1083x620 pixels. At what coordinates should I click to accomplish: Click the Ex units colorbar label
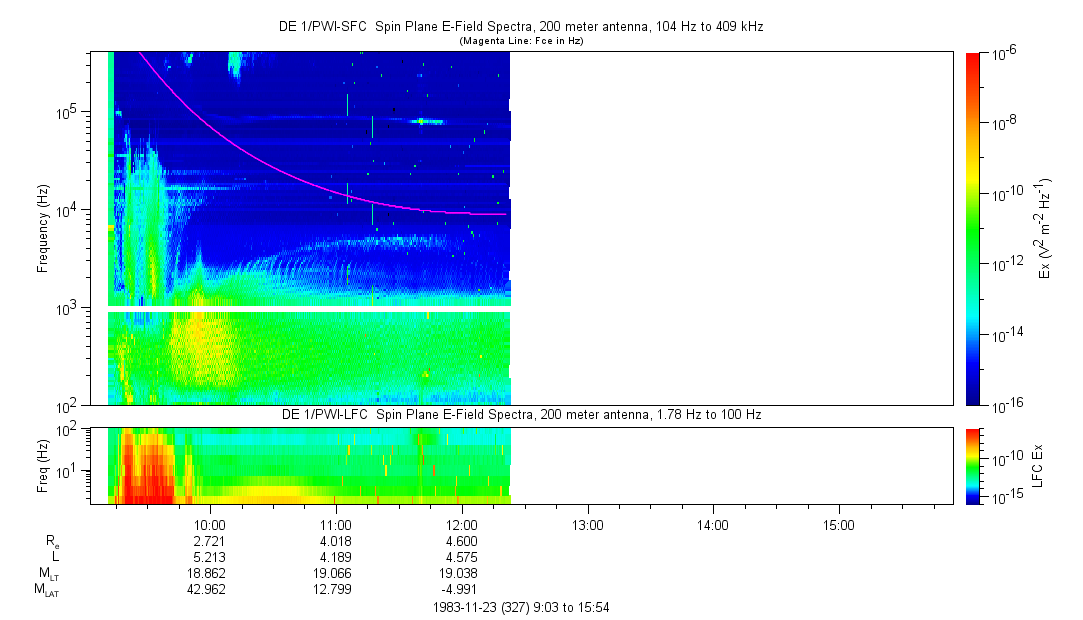click(x=1045, y=228)
